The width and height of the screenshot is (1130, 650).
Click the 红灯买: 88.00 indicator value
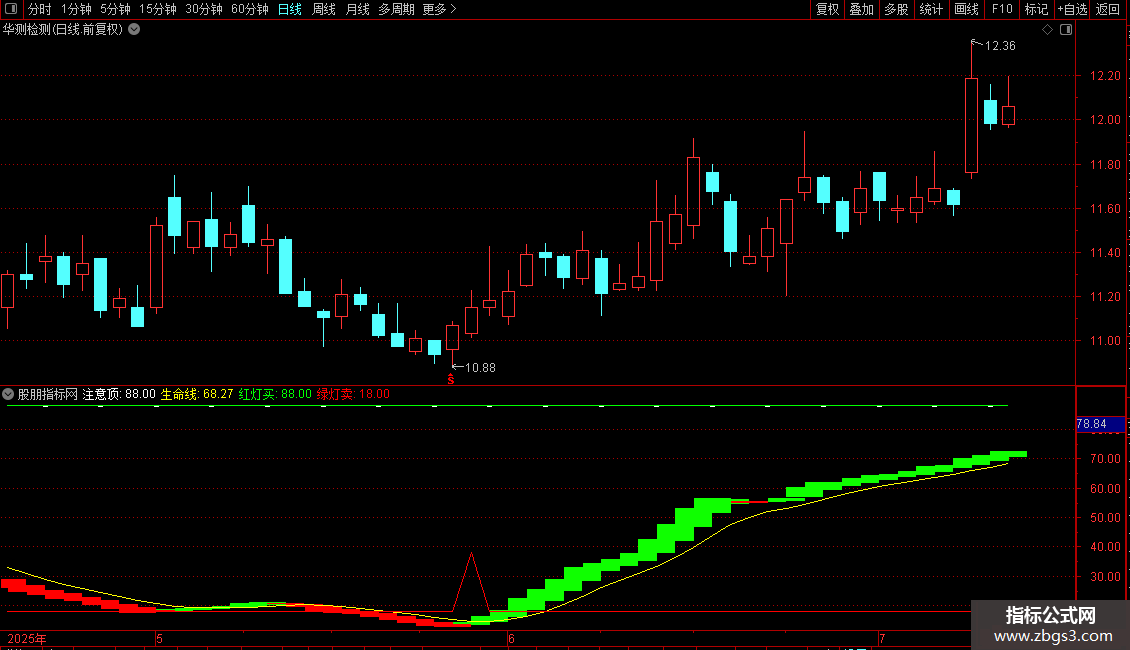275,394
